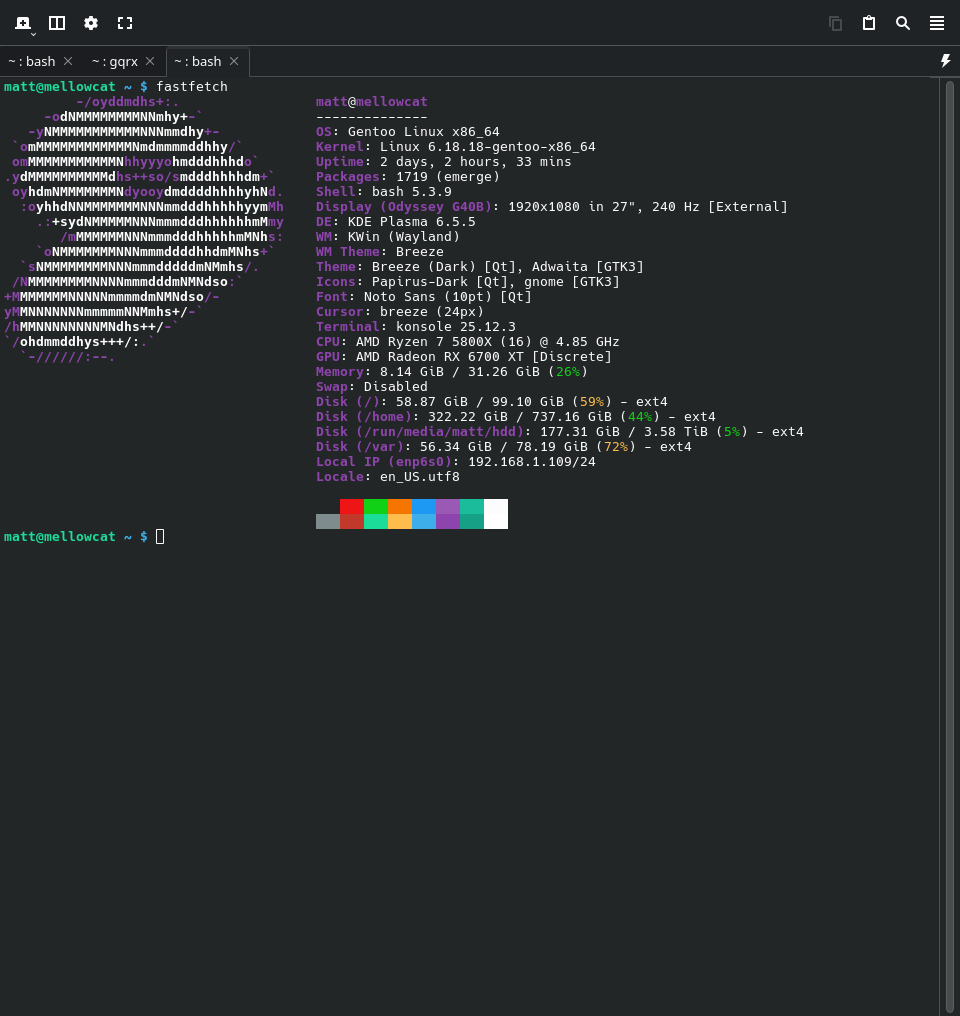Image resolution: width=960 pixels, height=1016 pixels.
Task: Click the 'Disk (/home)' 44% line
Action: pyautogui.click(x=516, y=417)
